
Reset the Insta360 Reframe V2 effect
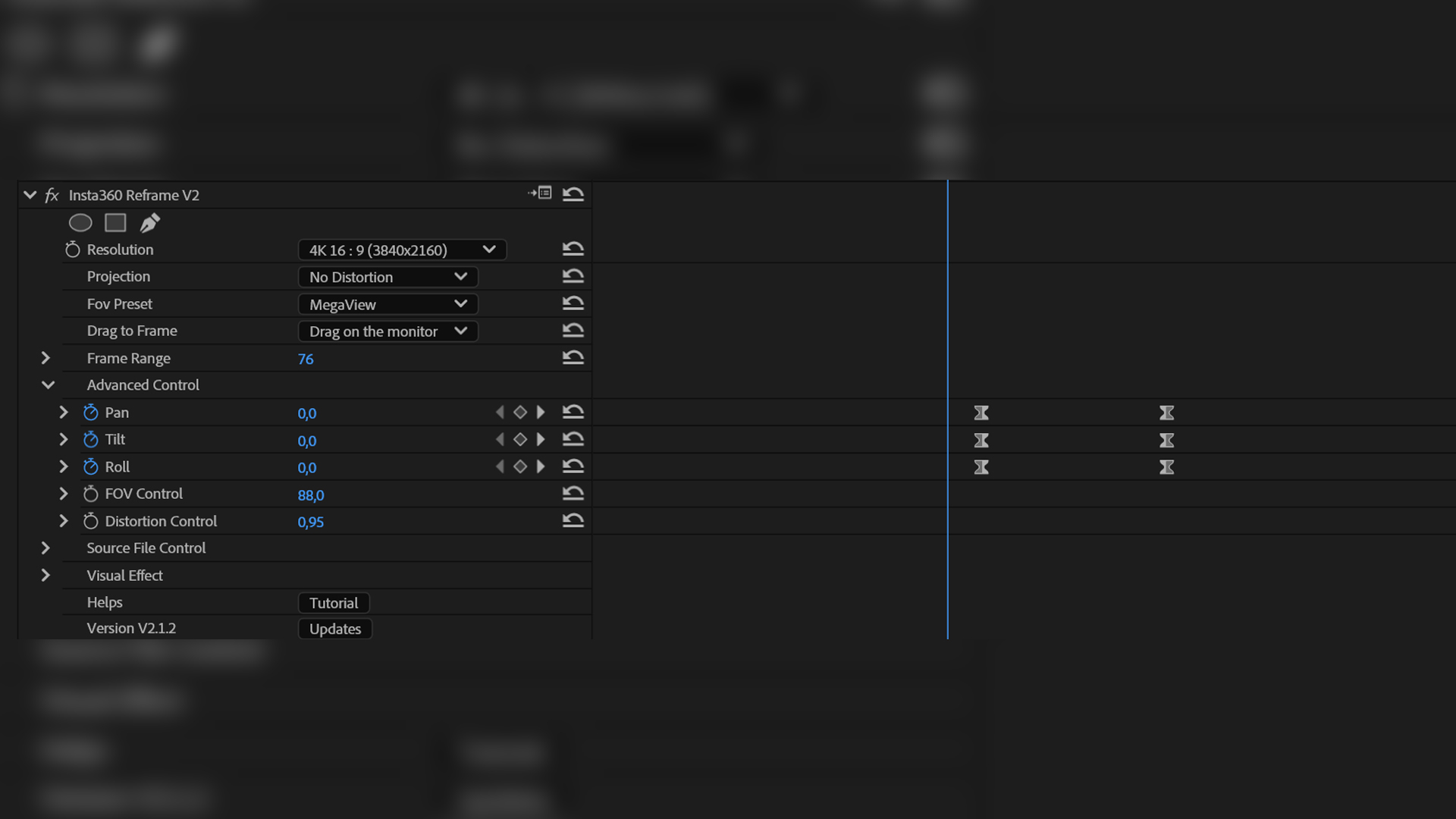tap(573, 194)
